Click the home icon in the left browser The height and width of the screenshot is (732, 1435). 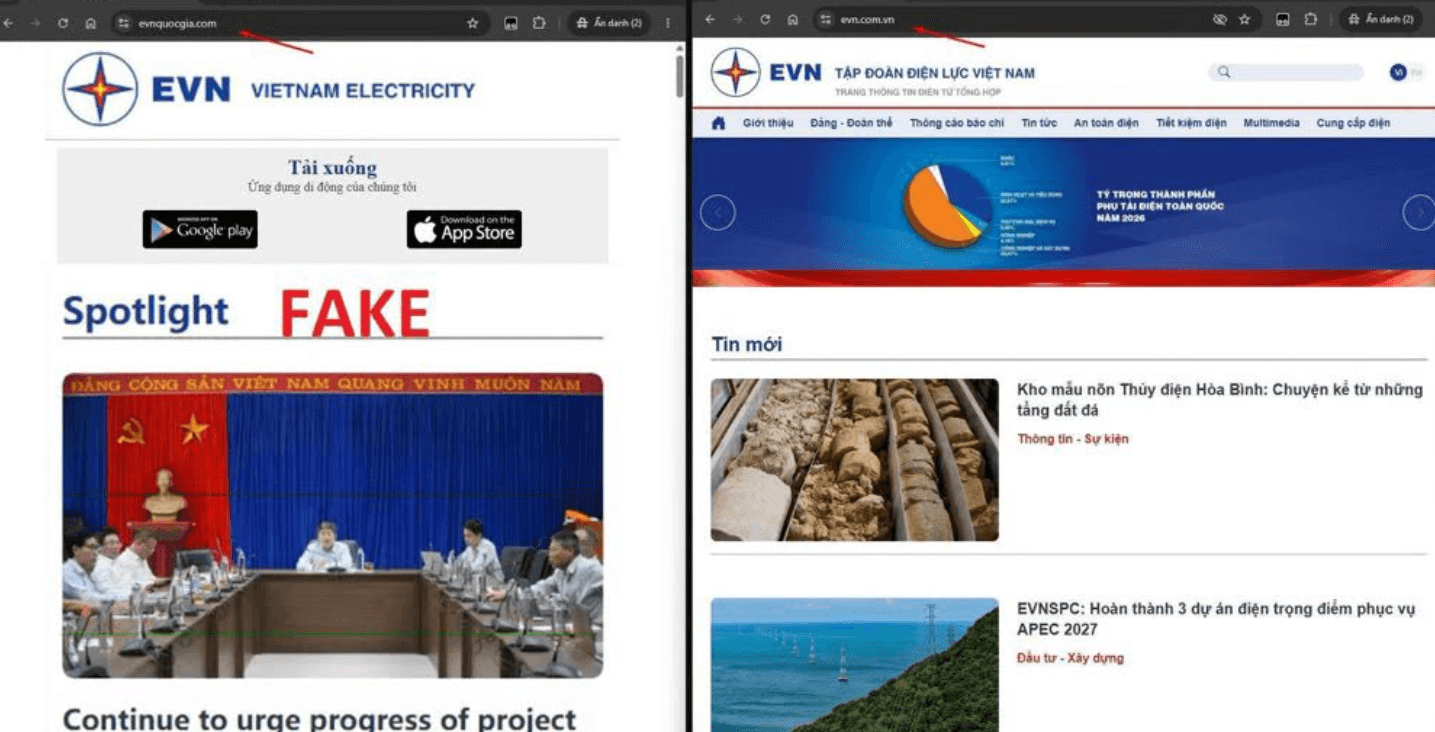(91, 23)
